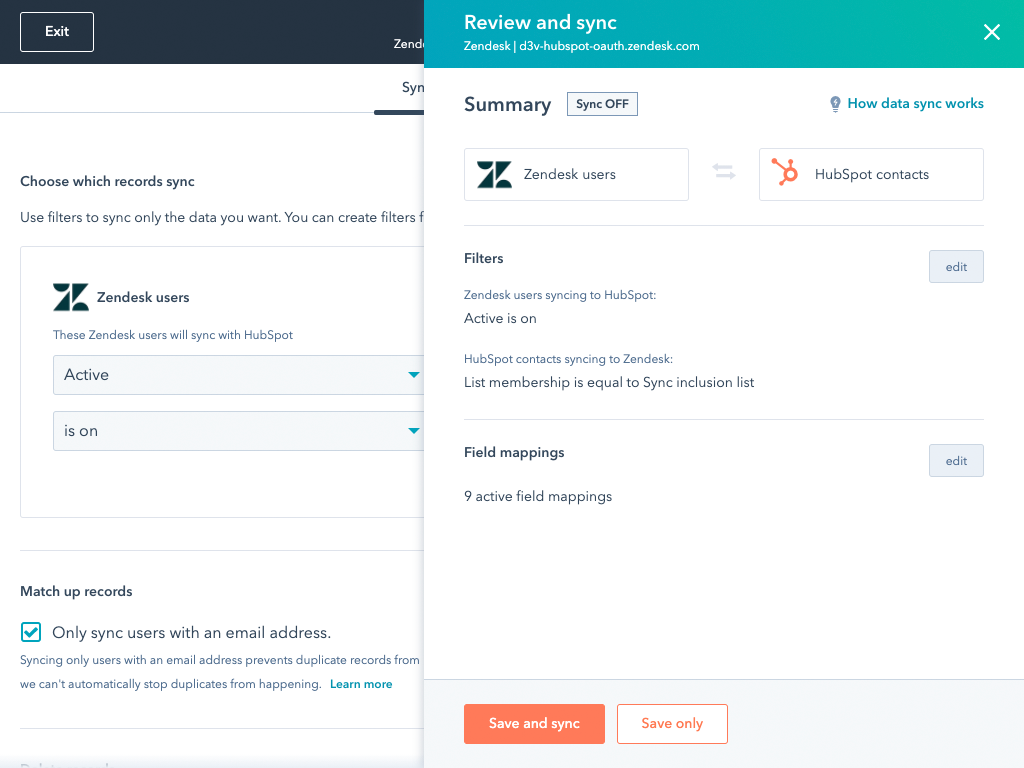Viewport: 1024px width, 768px height.
Task: Switch to the Sync tab
Action: [x=413, y=88]
